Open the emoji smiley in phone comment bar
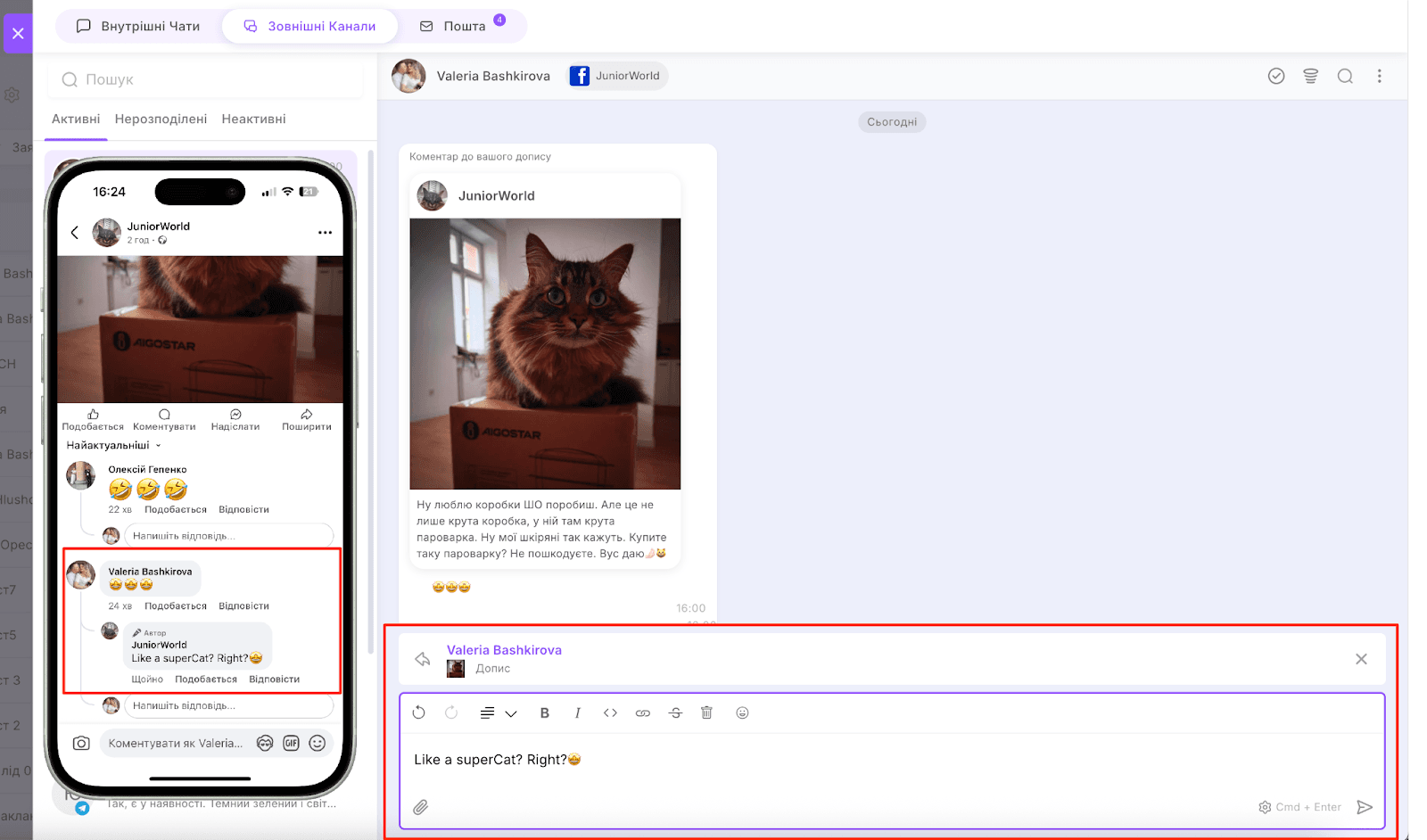 (x=318, y=744)
